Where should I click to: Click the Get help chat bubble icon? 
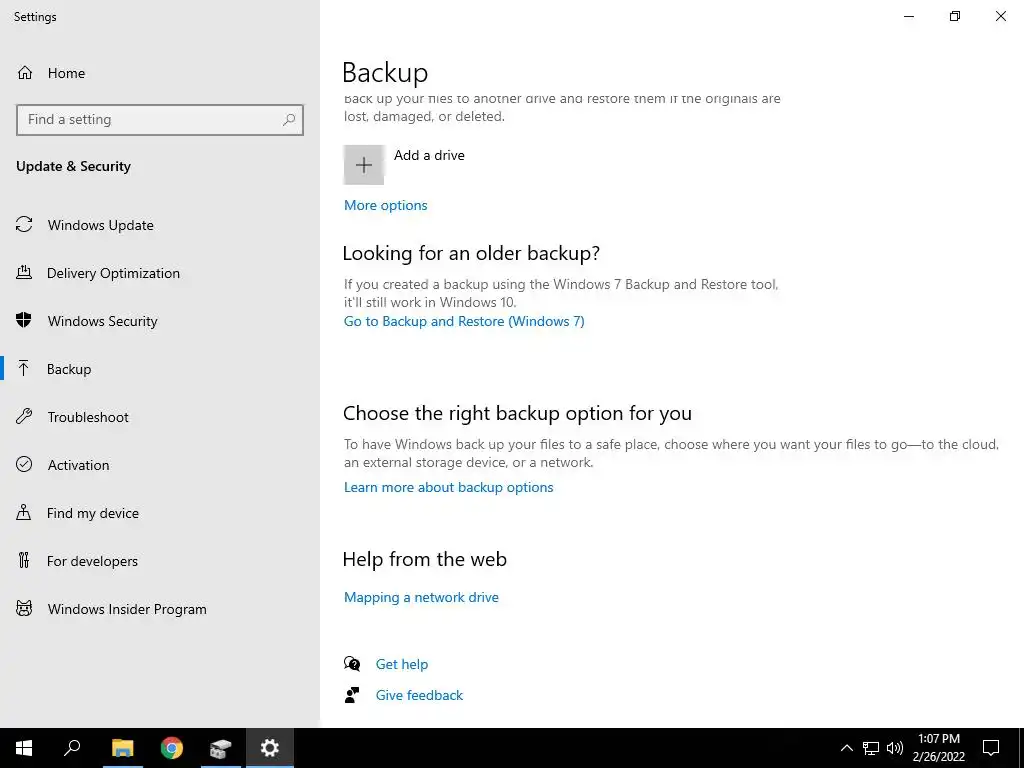tap(352, 664)
